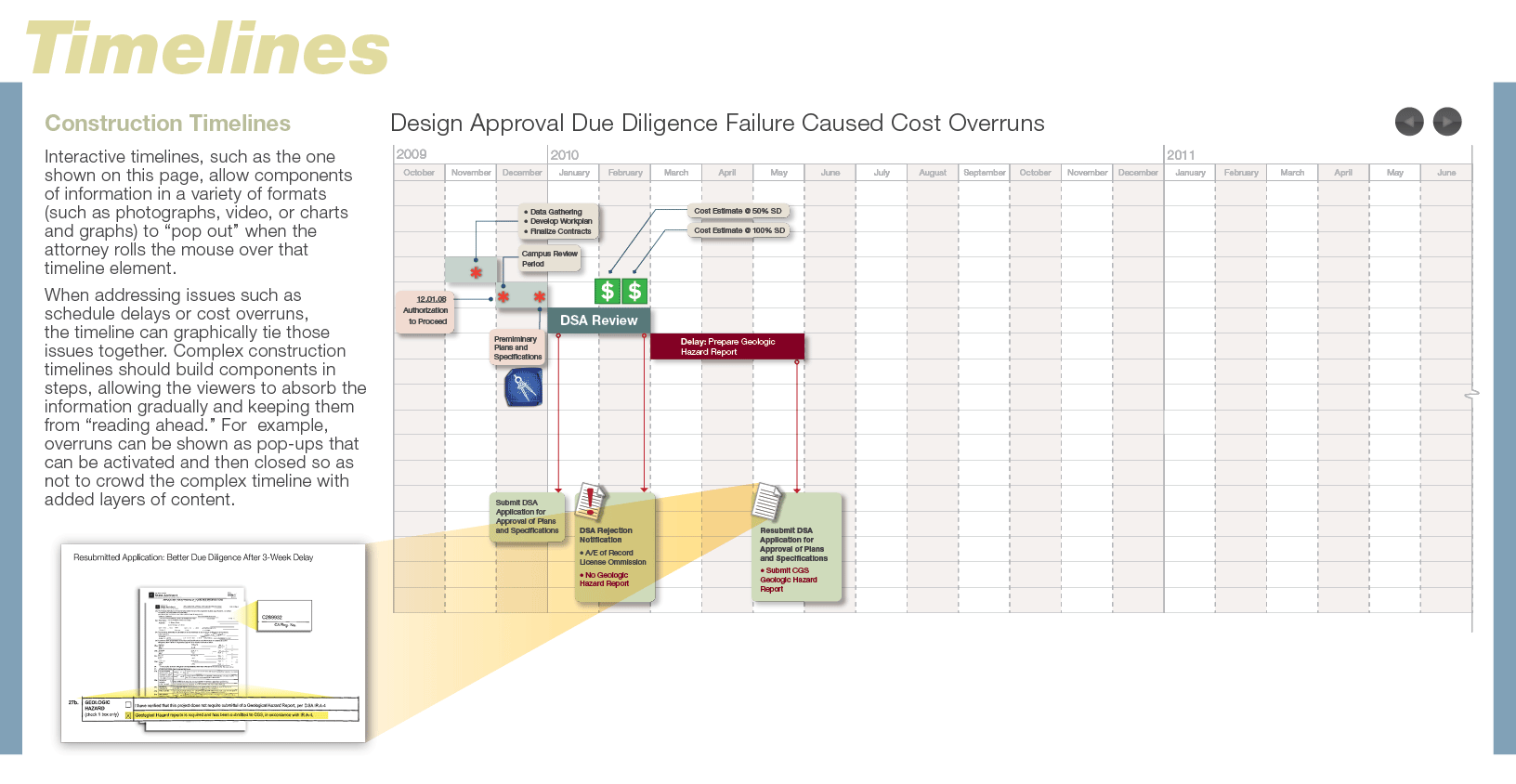Click the 2011 year header
This screenshot has height=784, width=1516.
[x=1181, y=155]
